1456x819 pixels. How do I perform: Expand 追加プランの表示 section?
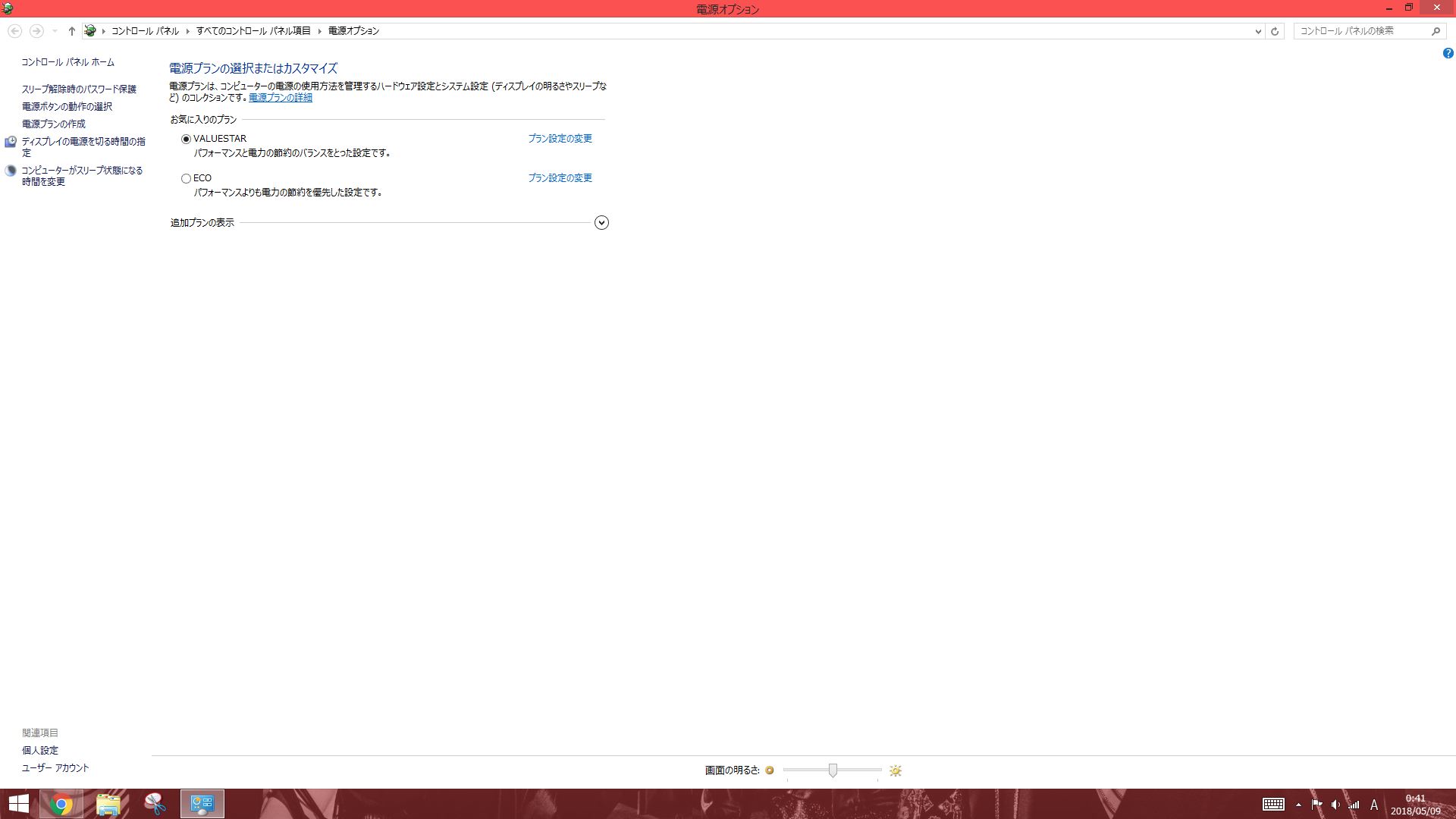601,223
